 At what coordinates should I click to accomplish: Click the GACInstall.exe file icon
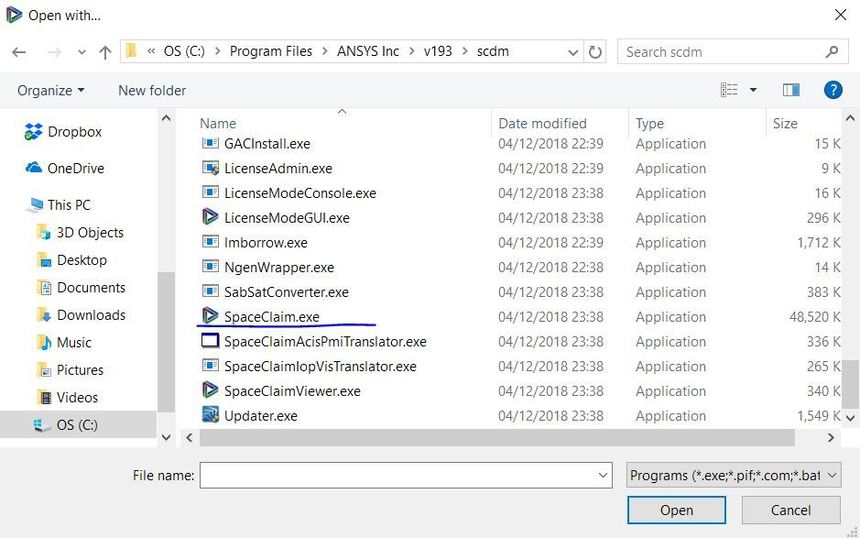[210, 143]
